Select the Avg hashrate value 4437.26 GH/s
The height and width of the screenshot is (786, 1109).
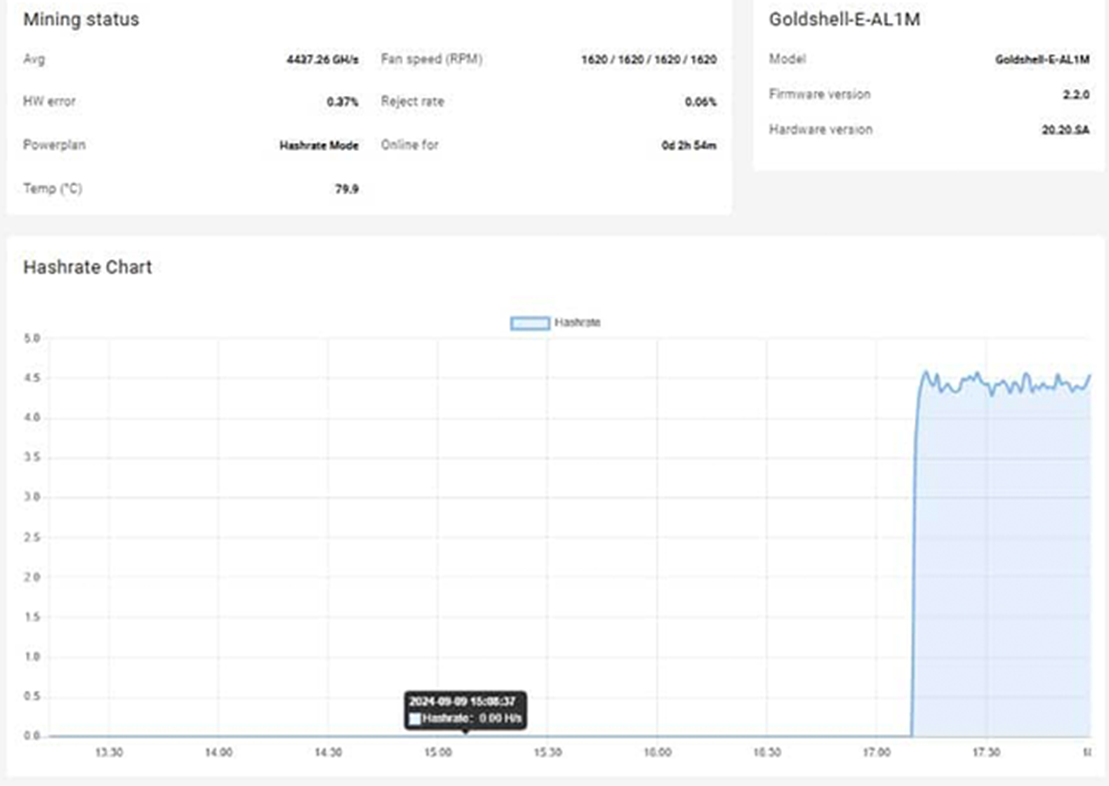coord(322,60)
